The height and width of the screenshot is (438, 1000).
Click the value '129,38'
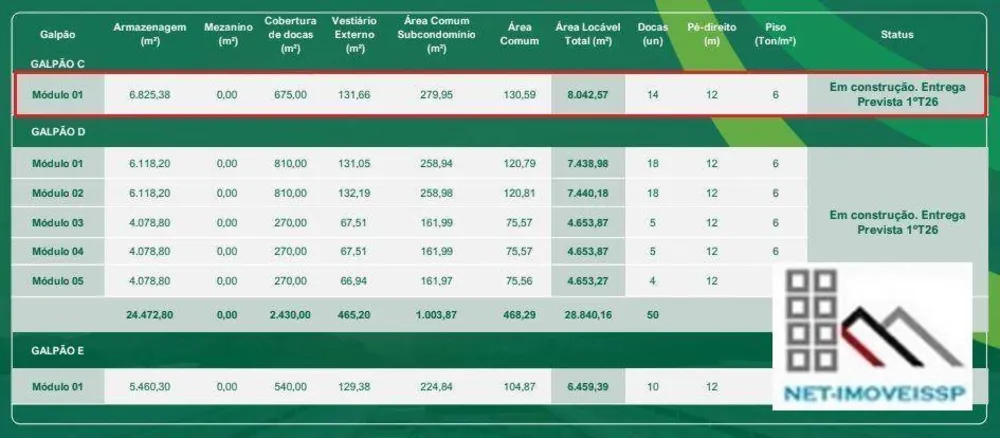(x=354, y=387)
